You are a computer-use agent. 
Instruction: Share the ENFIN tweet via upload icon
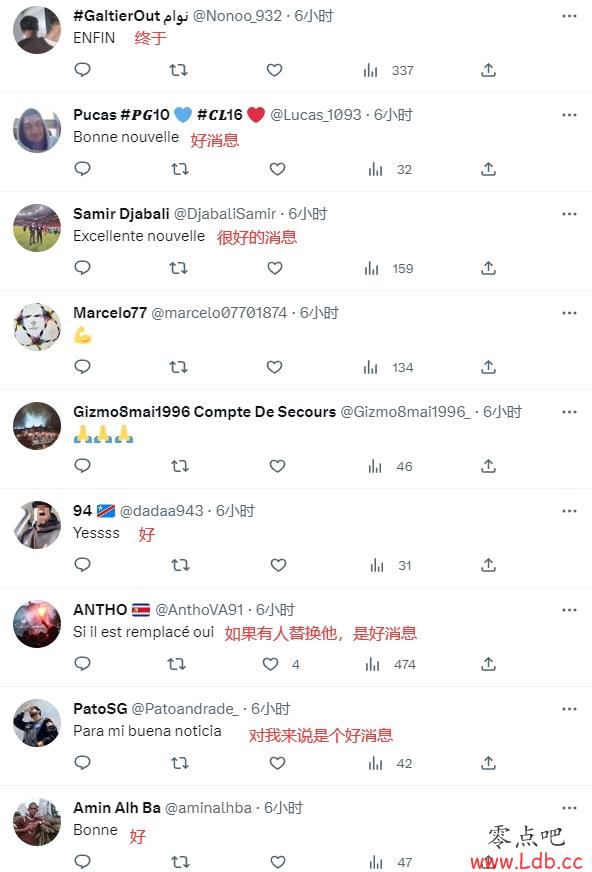coord(488,70)
